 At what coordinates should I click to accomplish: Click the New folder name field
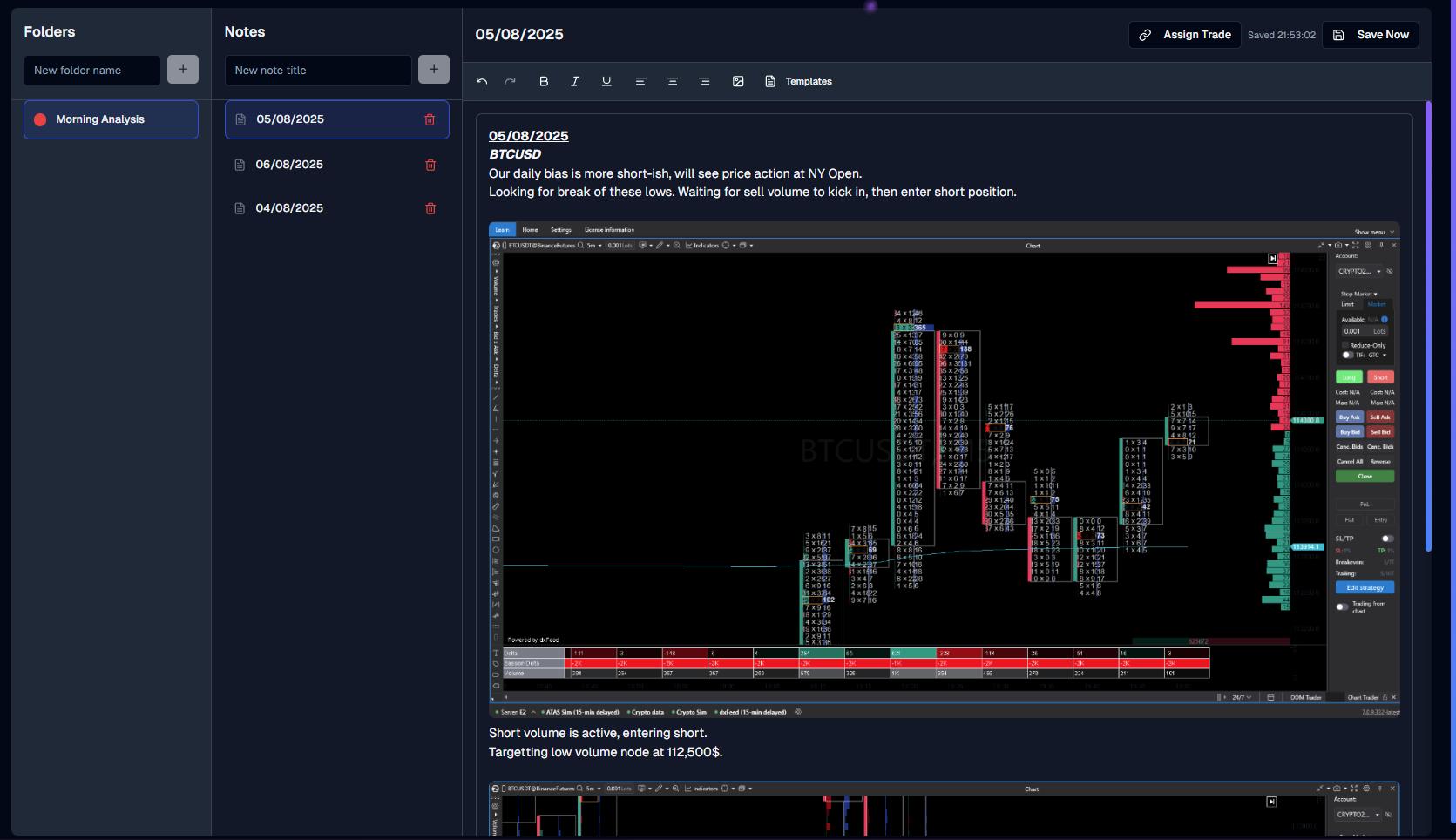[x=91, y=71]
